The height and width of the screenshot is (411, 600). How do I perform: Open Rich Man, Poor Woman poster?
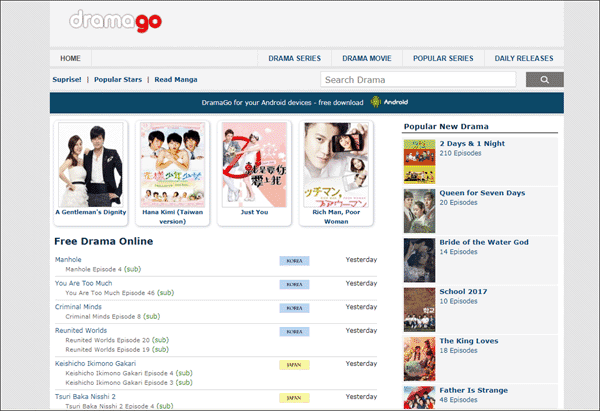336,165
